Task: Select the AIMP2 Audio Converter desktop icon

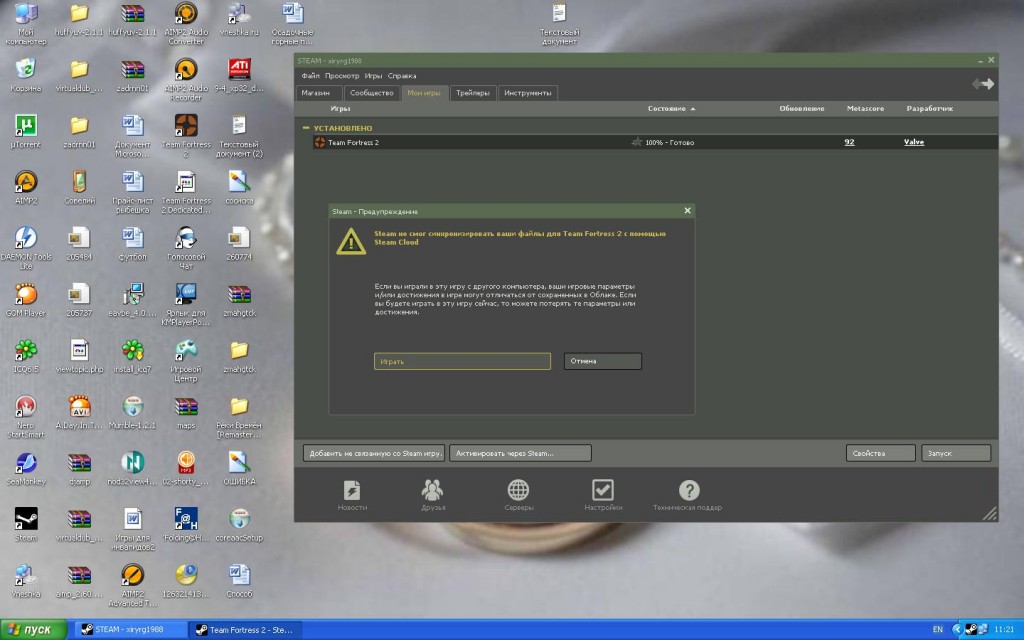Action: [186, 24]
